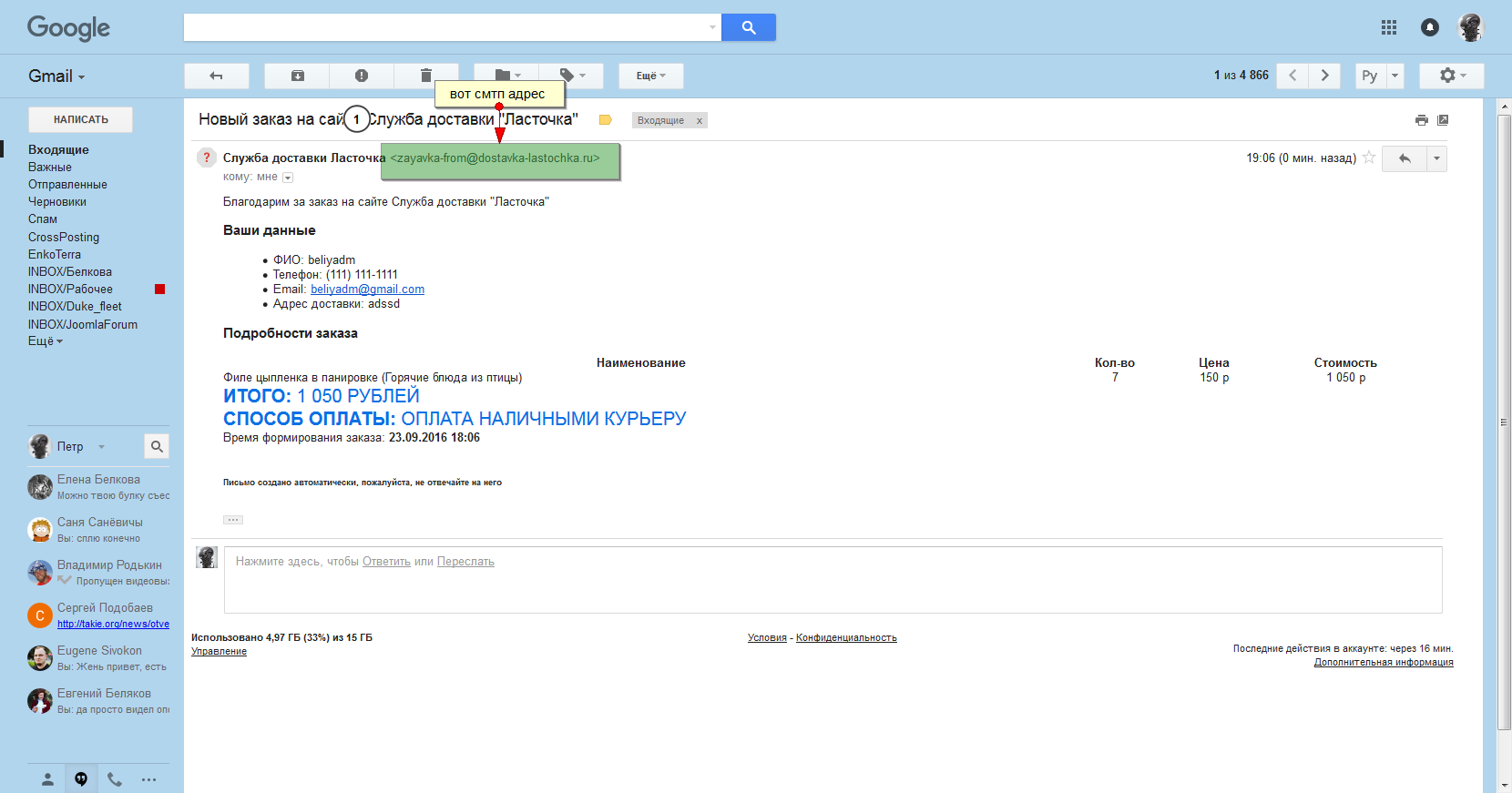Open chat with Eugene Sivokon
The width and height of the screenshot is (1512, 793).
pyautogui.click(x=98, y=658)
